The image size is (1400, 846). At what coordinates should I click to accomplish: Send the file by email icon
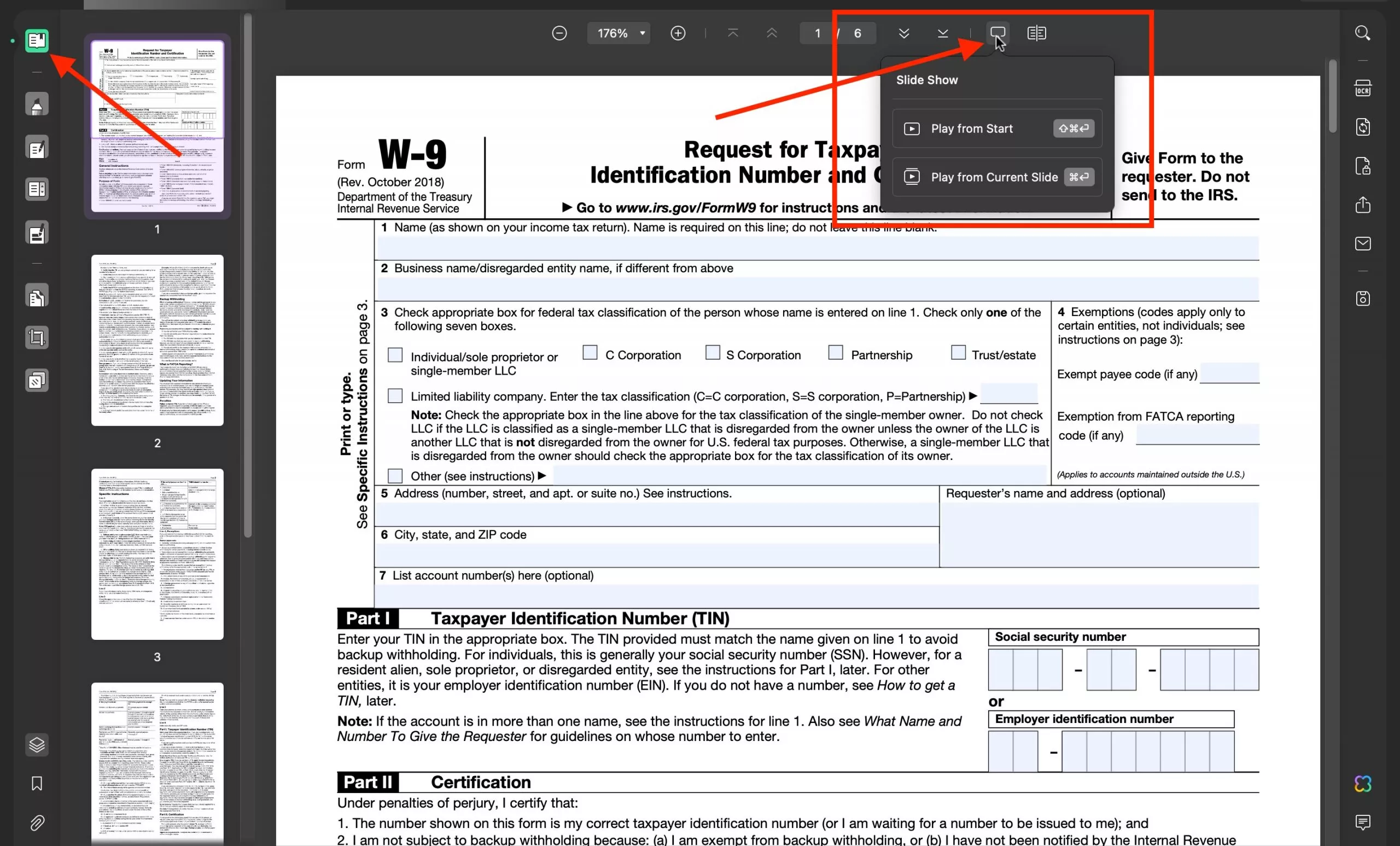[x=1362, y=244]
